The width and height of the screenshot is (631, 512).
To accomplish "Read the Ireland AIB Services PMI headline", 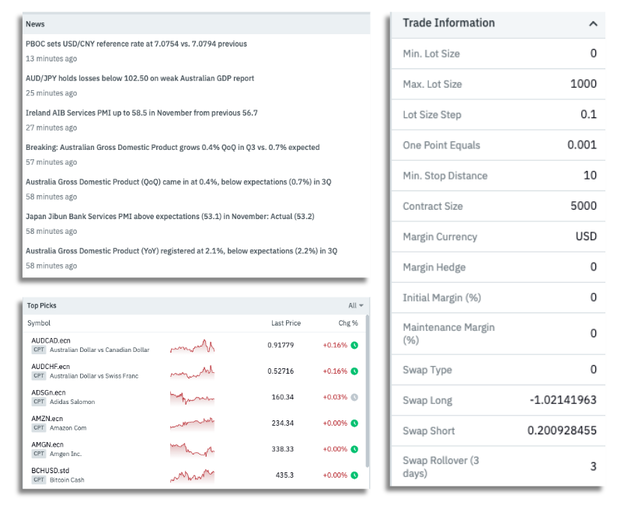I will tap(141, 113).
